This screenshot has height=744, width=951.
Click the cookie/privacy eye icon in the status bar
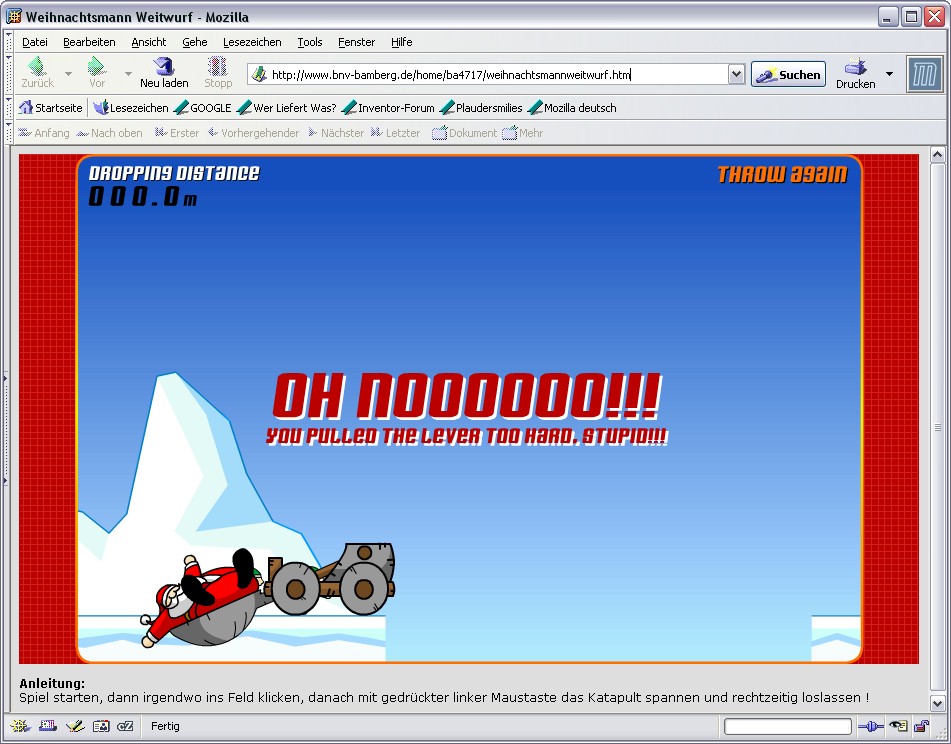tap(898, 726)
